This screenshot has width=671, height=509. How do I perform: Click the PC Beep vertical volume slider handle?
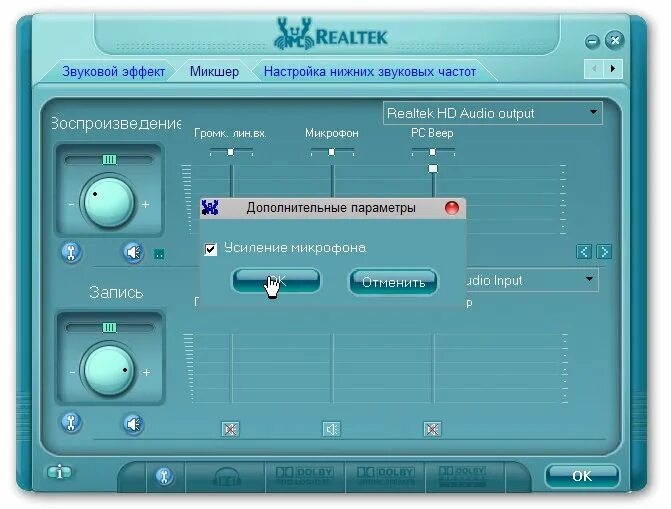[433, 169]
